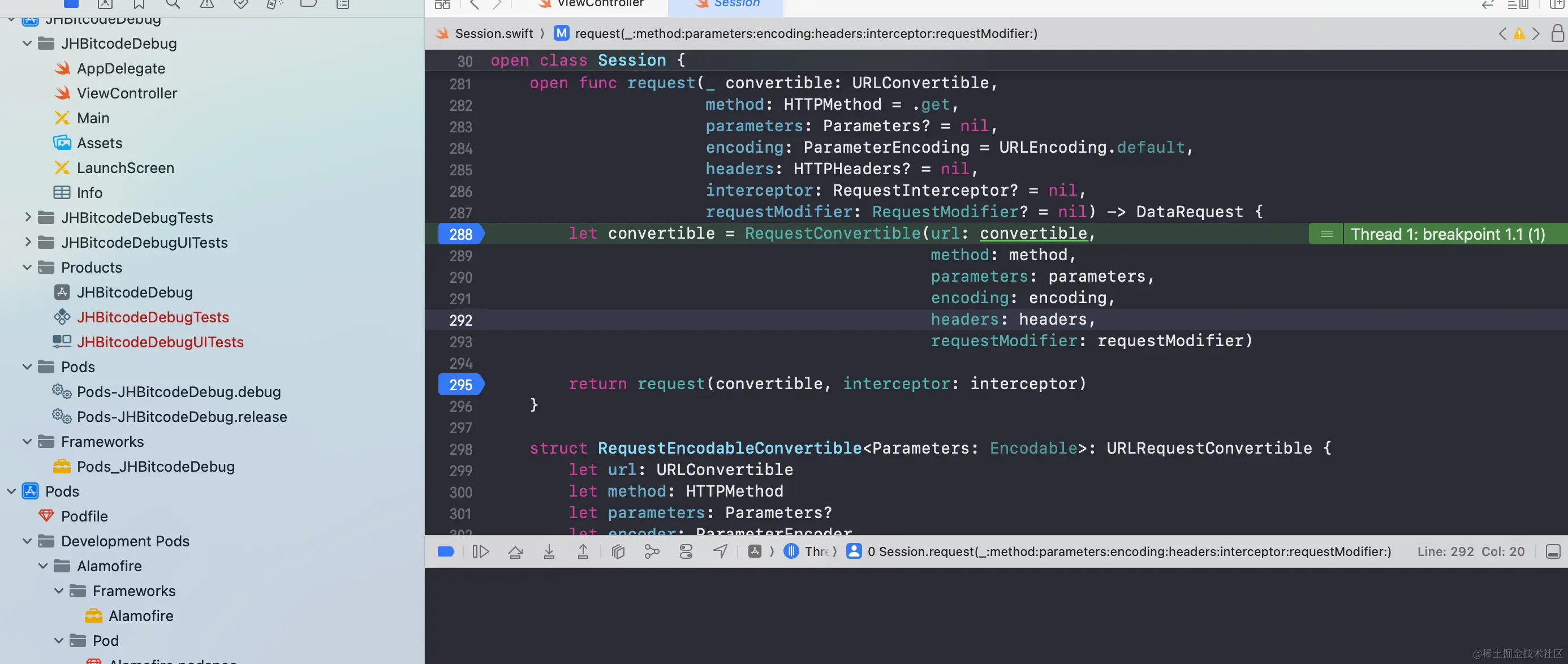1568x664 pixels.
Task: Open the Report navigator icon
Action: coord(343,3)
